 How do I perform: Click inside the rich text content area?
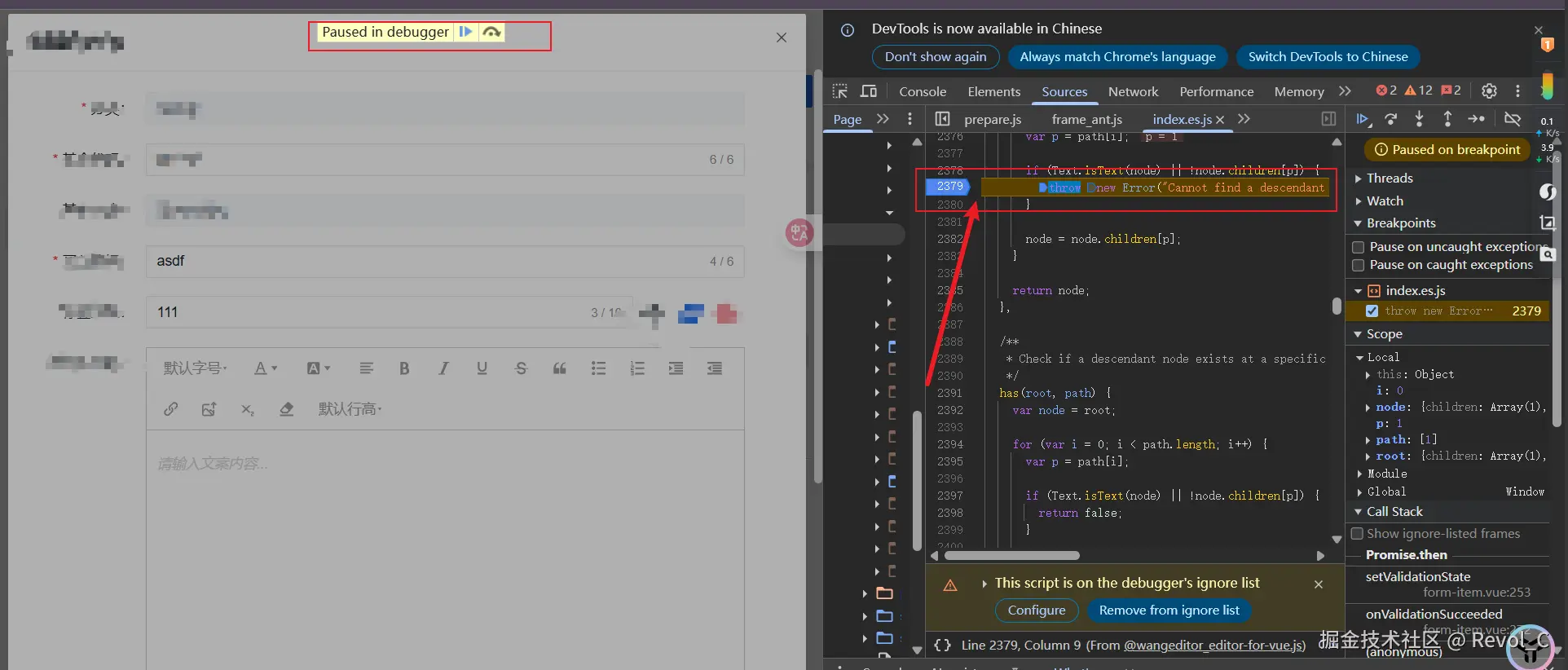445,550
